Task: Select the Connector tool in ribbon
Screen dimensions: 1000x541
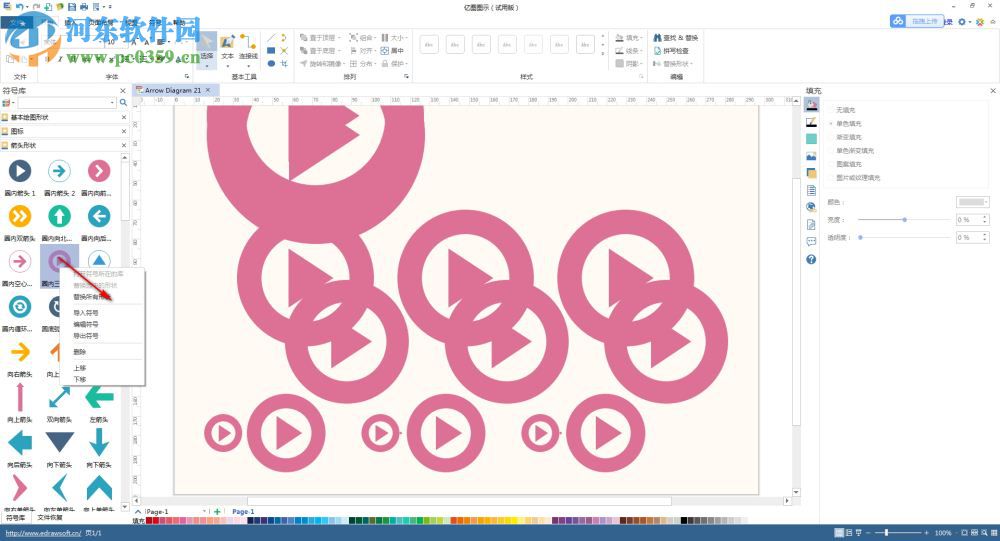Action: pyautogui.click(x=247, y=48)
